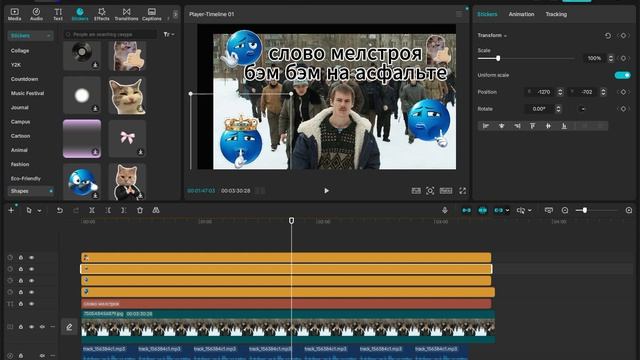640x360 pixels.
Task: Switch to the Tracking tab
Action: point(556,14)
